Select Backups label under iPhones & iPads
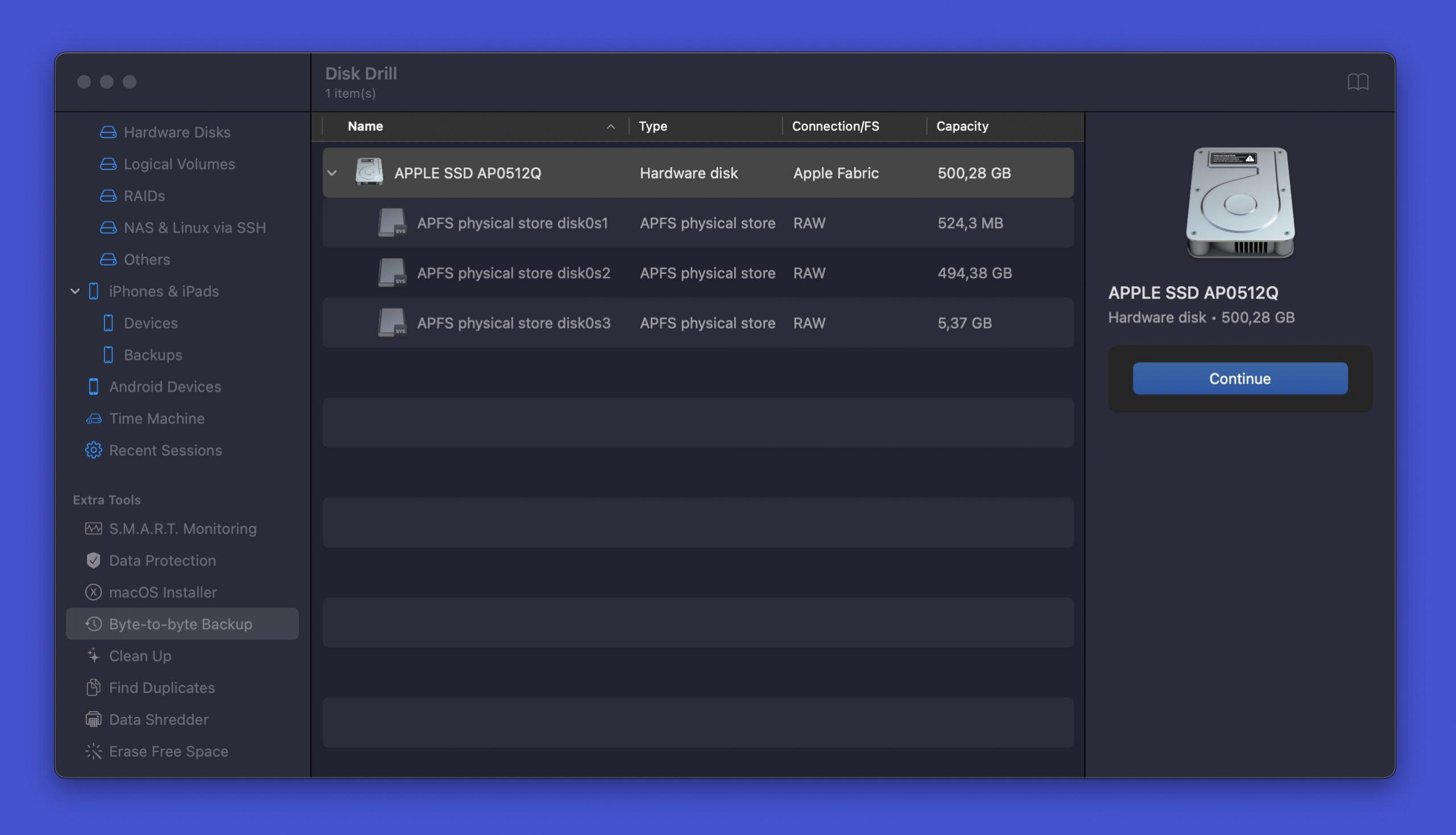This screenshot has width=1456, height=835. pyautogui.click(x=153, y=355)
